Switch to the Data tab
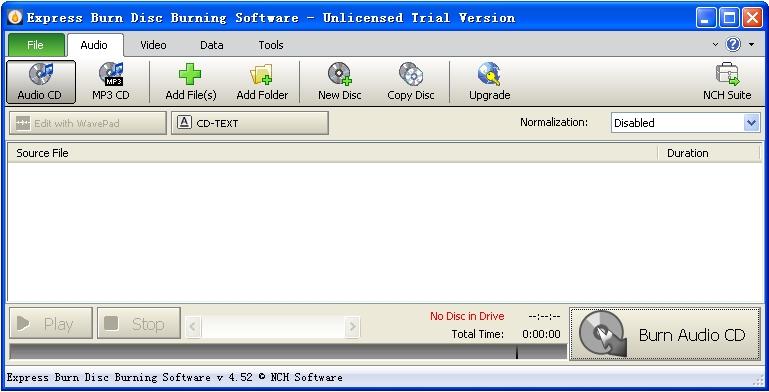Viewport: 769px width, 392px height. (x=212, y=45)
